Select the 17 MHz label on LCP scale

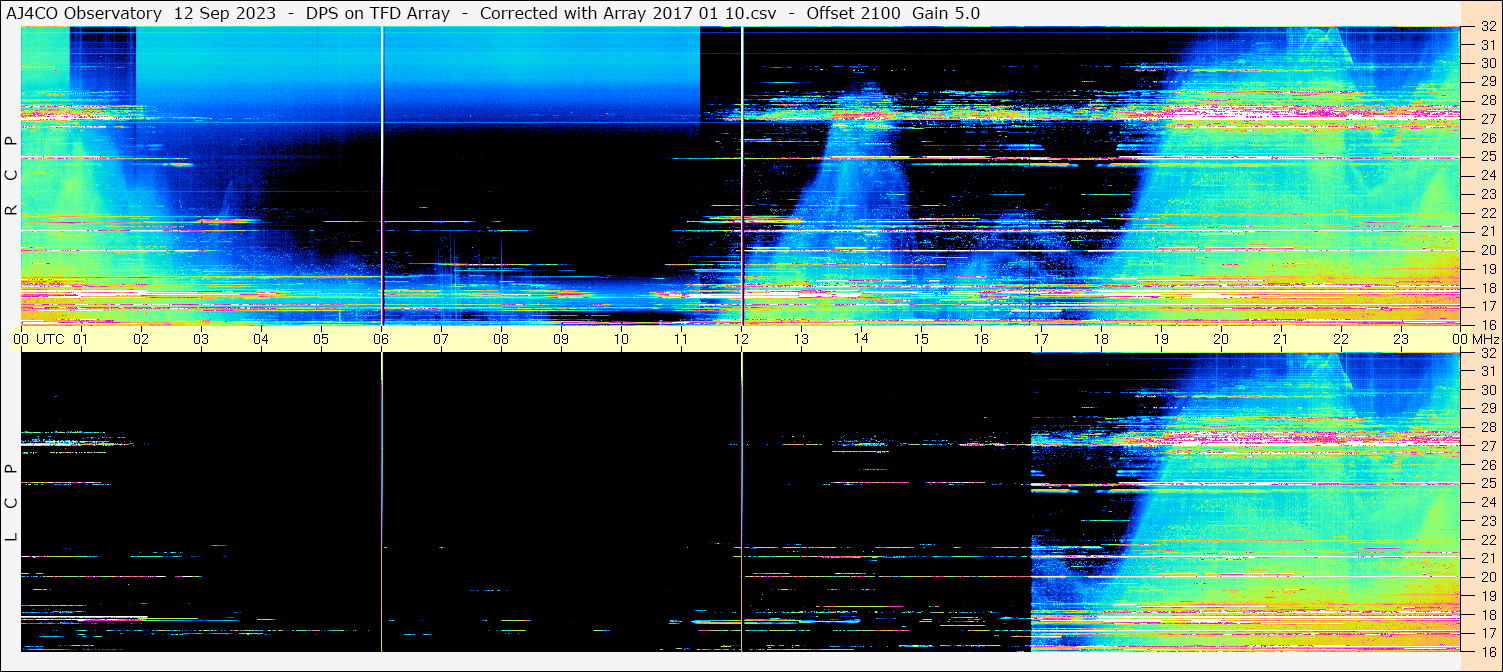(x=1487, y=633)
